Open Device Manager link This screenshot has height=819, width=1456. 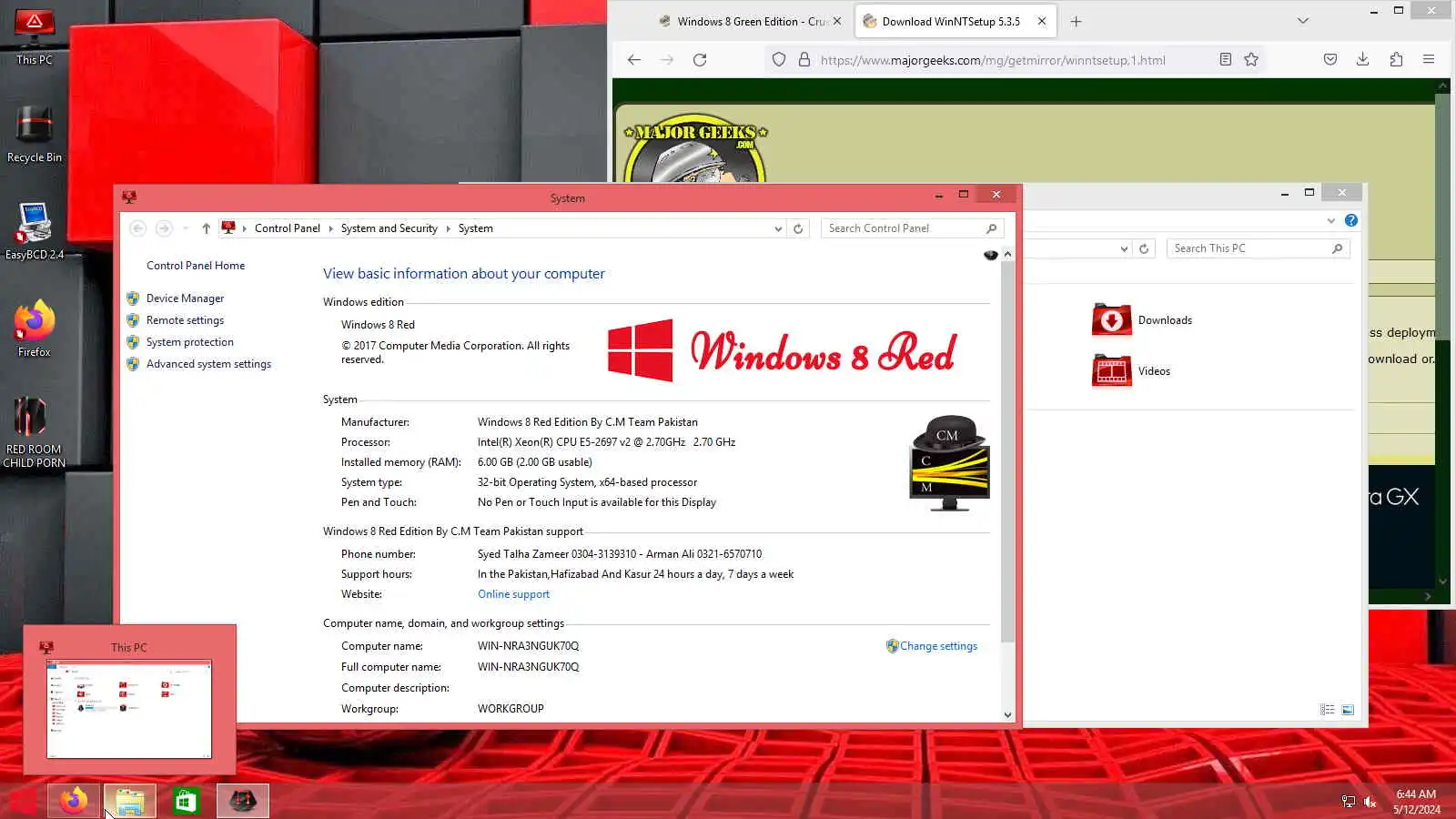pyautogui.click(x=185, y=298)
